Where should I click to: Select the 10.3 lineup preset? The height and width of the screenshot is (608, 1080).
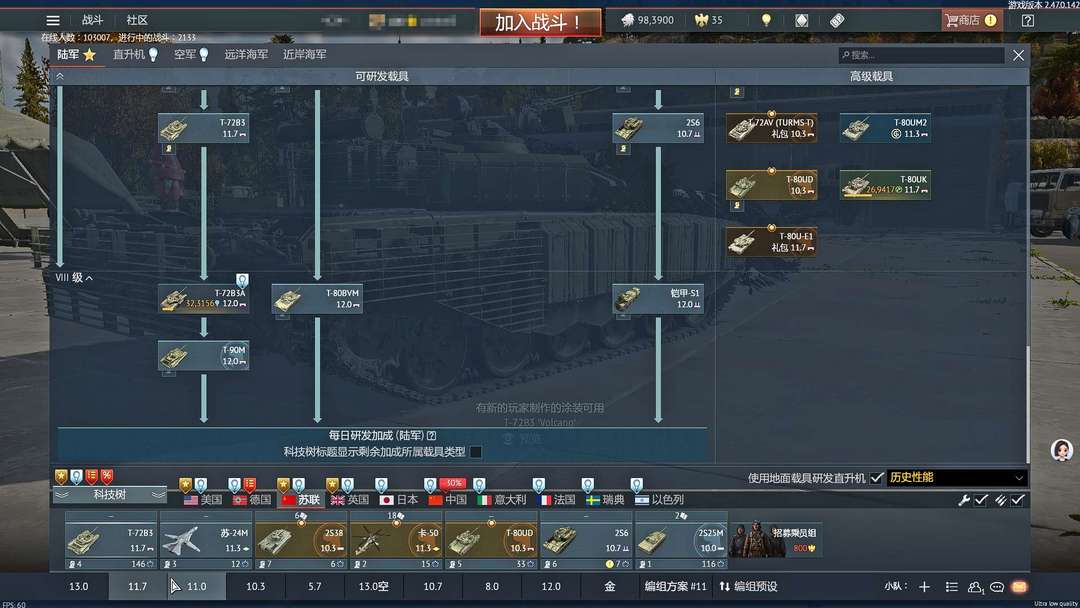coord(256,587)
